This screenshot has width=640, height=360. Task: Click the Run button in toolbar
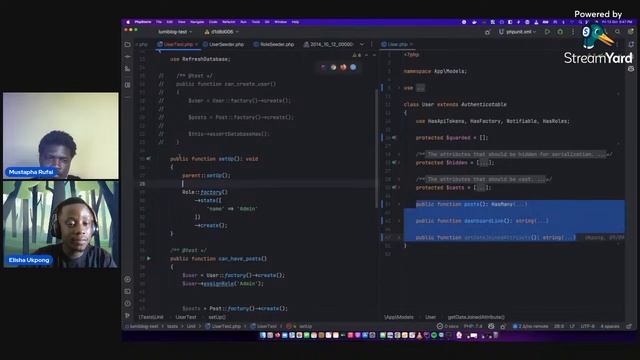click(547, 32)
